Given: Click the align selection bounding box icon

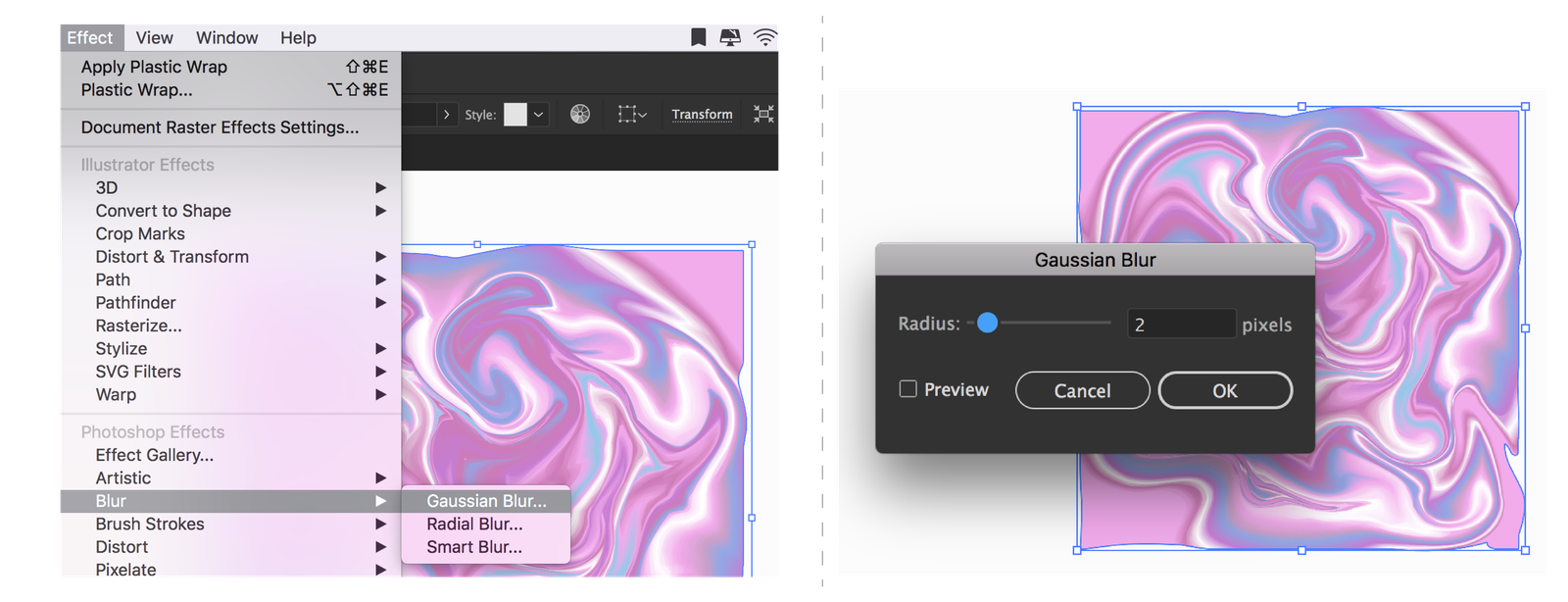Looking at the screenshot, I should click(x=631, y=115).
